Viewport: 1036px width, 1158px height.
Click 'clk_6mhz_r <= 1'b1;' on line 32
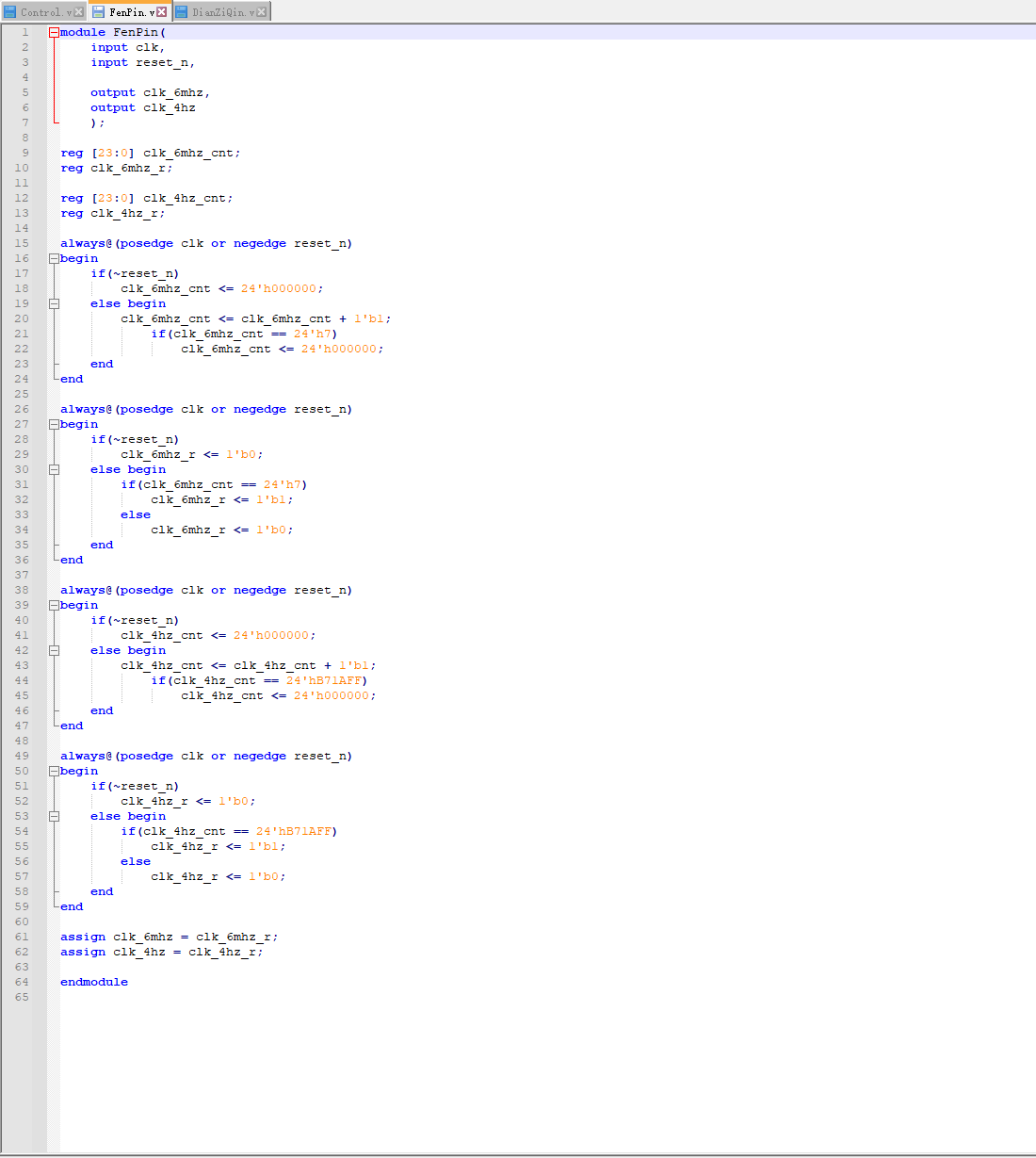[x=222, y=499]
